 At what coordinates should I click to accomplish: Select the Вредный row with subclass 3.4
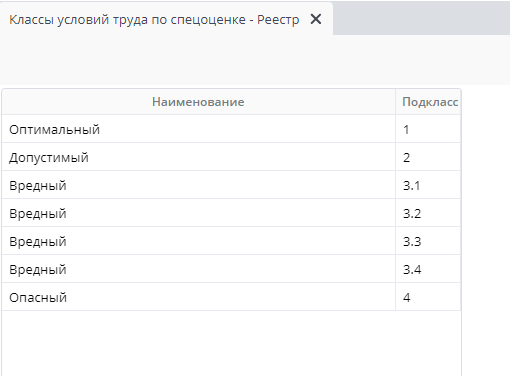[231, 269]
